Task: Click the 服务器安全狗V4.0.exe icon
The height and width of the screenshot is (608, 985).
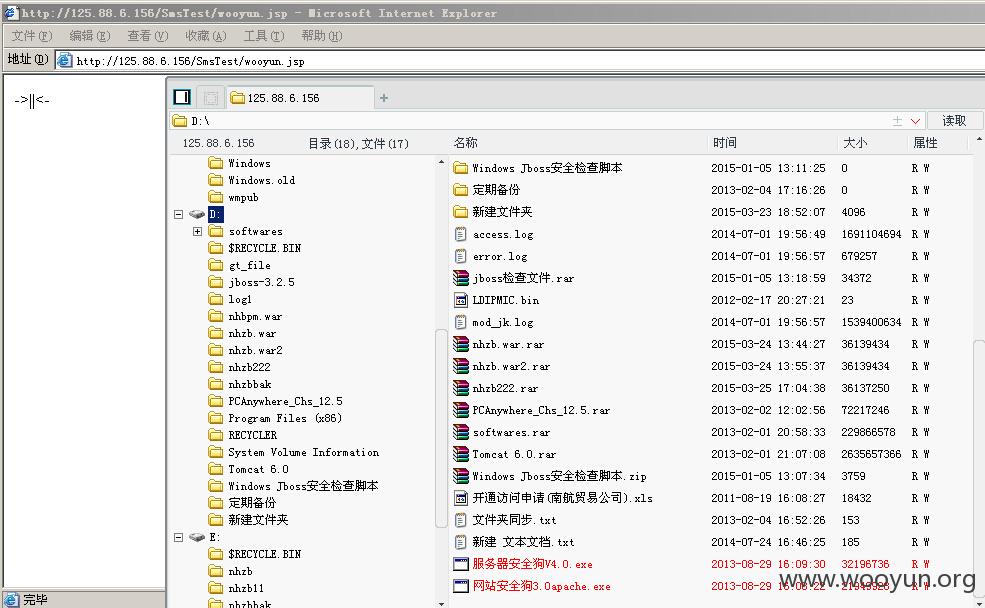Action: 460,564
